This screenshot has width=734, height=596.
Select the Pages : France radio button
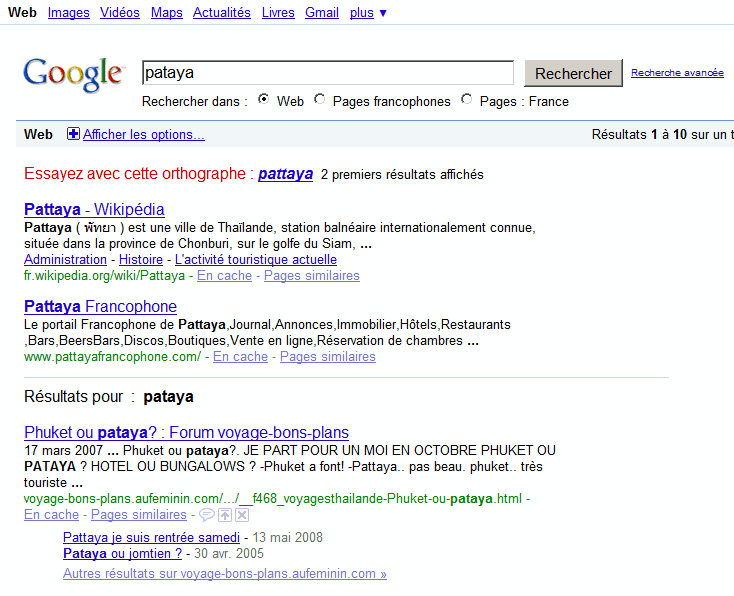[x=466, y=99]
